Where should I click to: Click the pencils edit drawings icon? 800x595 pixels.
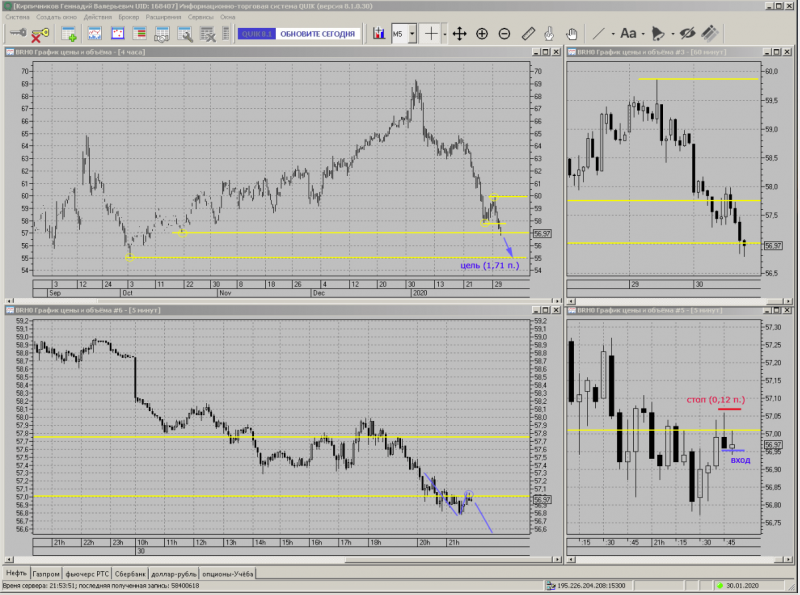coord(710,34)
